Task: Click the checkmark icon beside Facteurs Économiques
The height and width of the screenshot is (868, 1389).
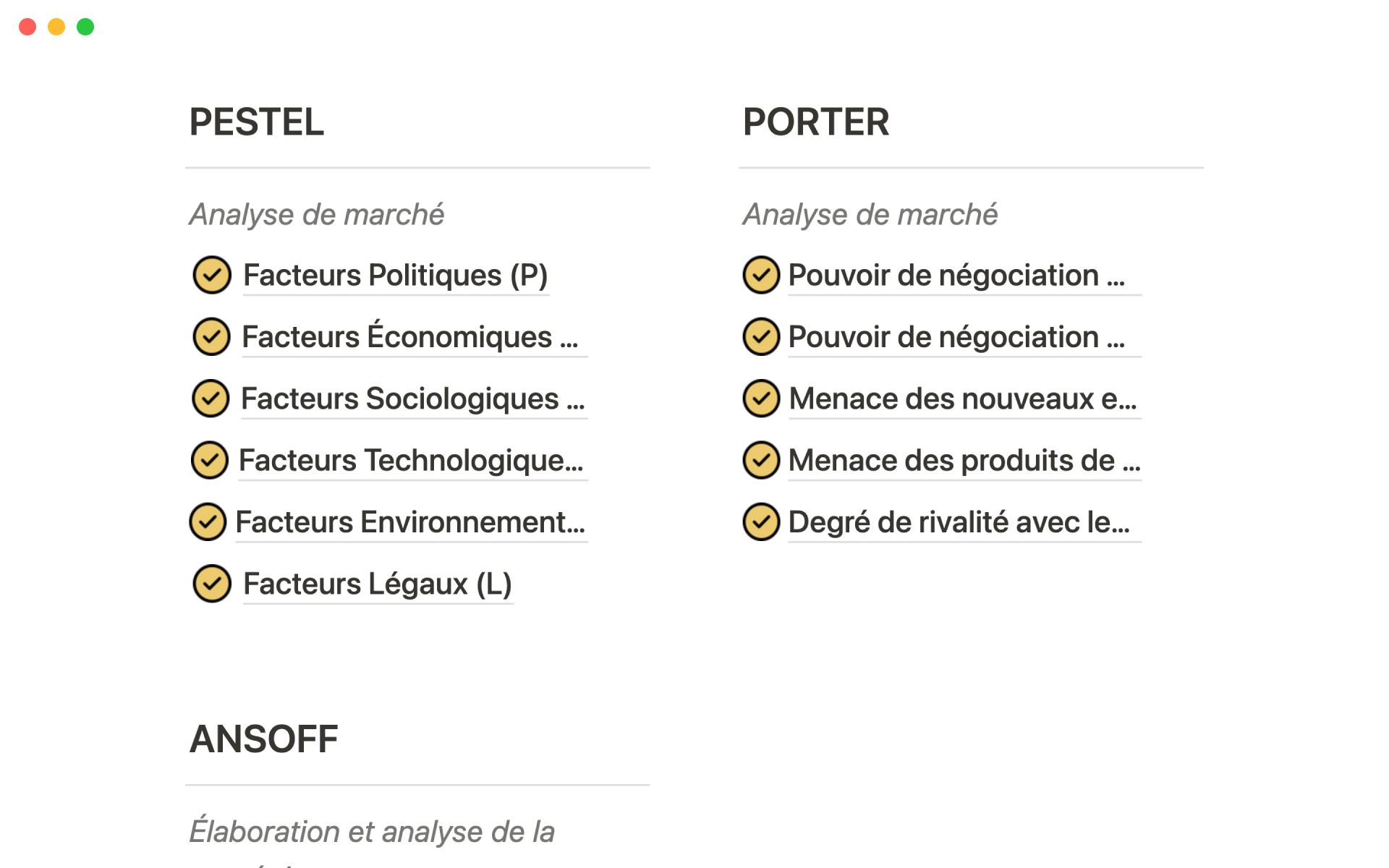Action: 211,336
